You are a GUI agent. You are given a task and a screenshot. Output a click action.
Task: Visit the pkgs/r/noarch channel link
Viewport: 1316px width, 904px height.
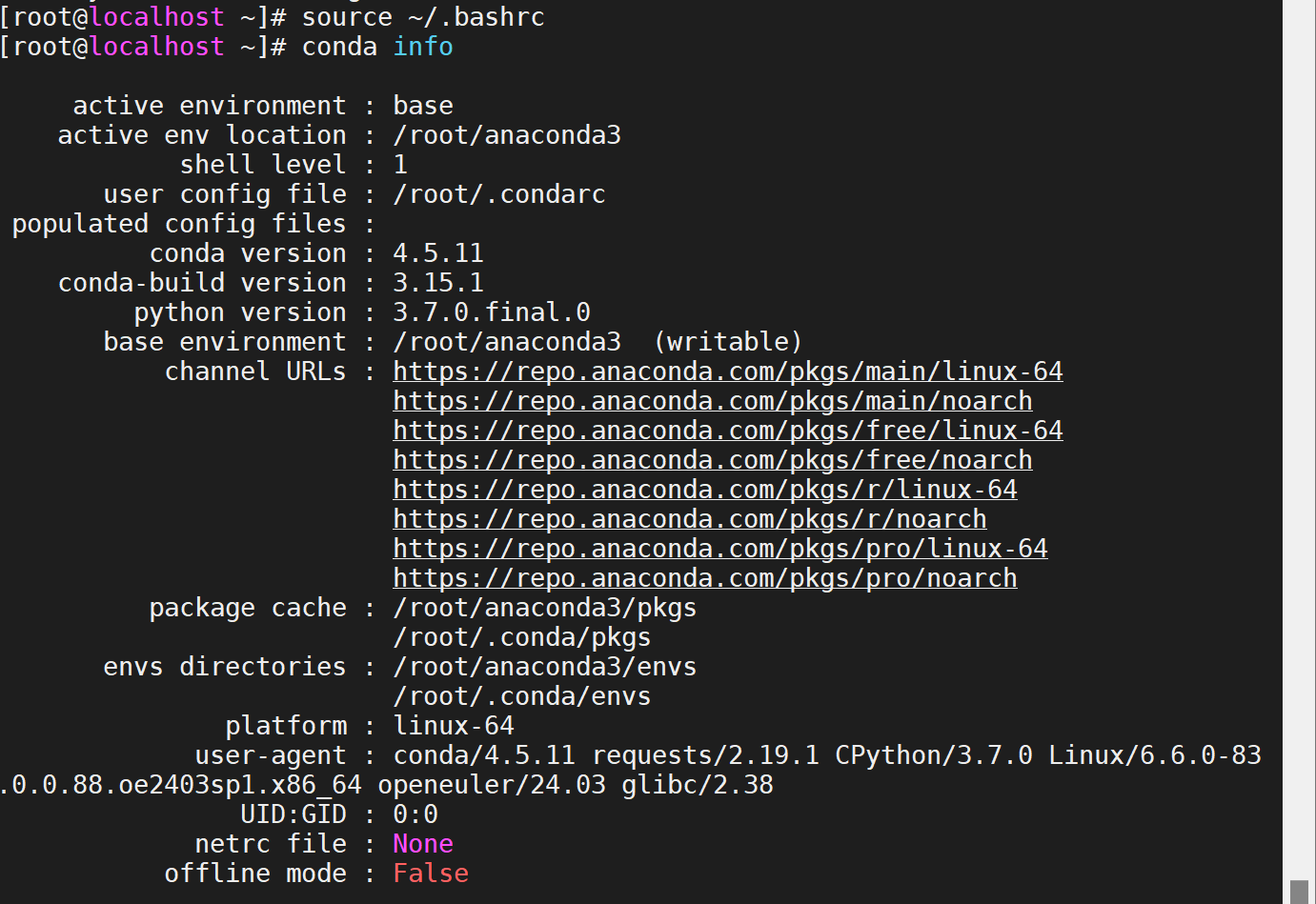coord(689,519)
